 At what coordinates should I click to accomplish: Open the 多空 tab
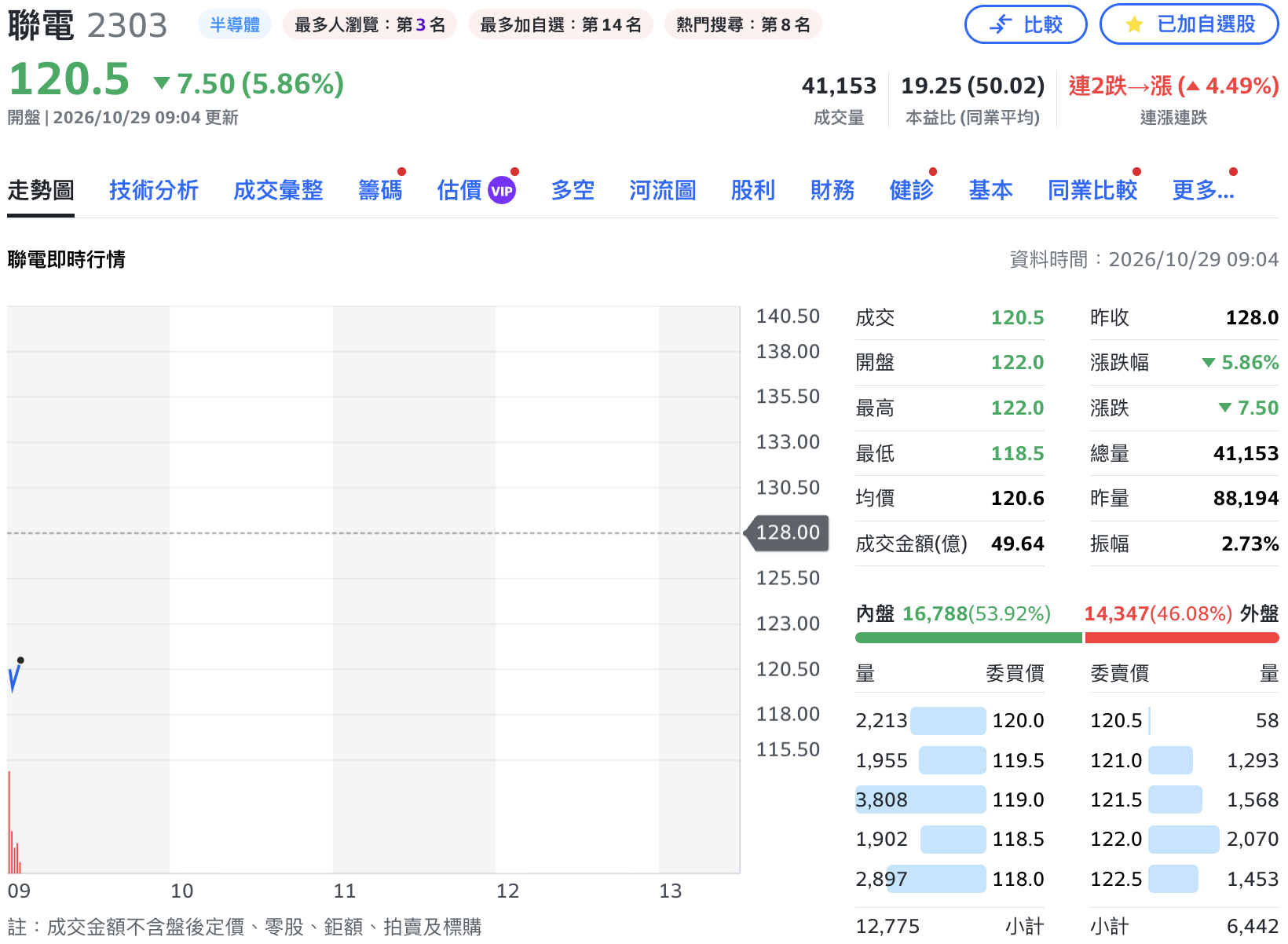tap(573, 190)
